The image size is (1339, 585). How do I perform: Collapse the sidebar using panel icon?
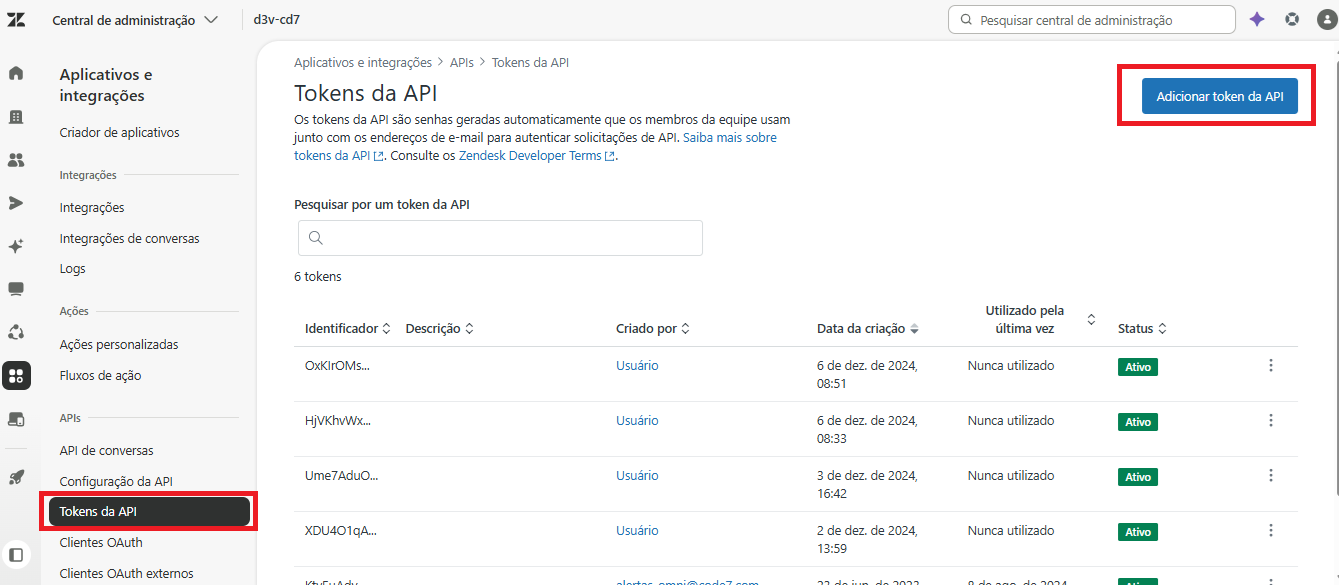16,554
